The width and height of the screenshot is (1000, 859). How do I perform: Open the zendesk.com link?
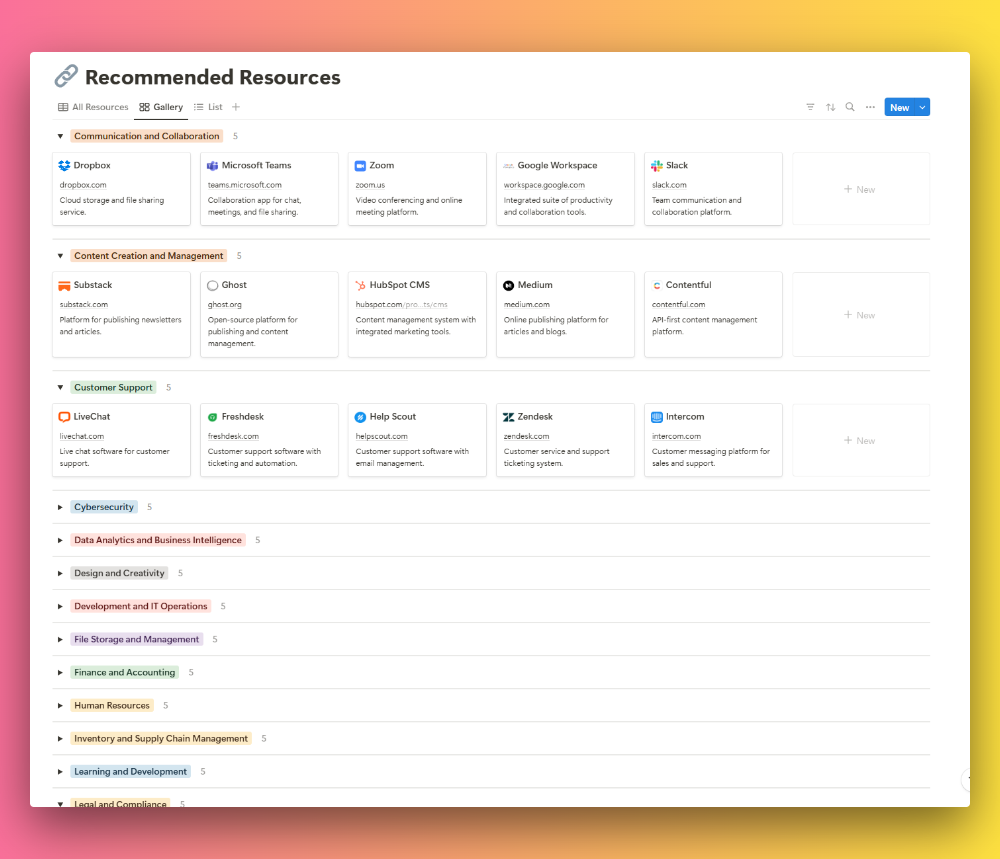(x=526, y=436)
